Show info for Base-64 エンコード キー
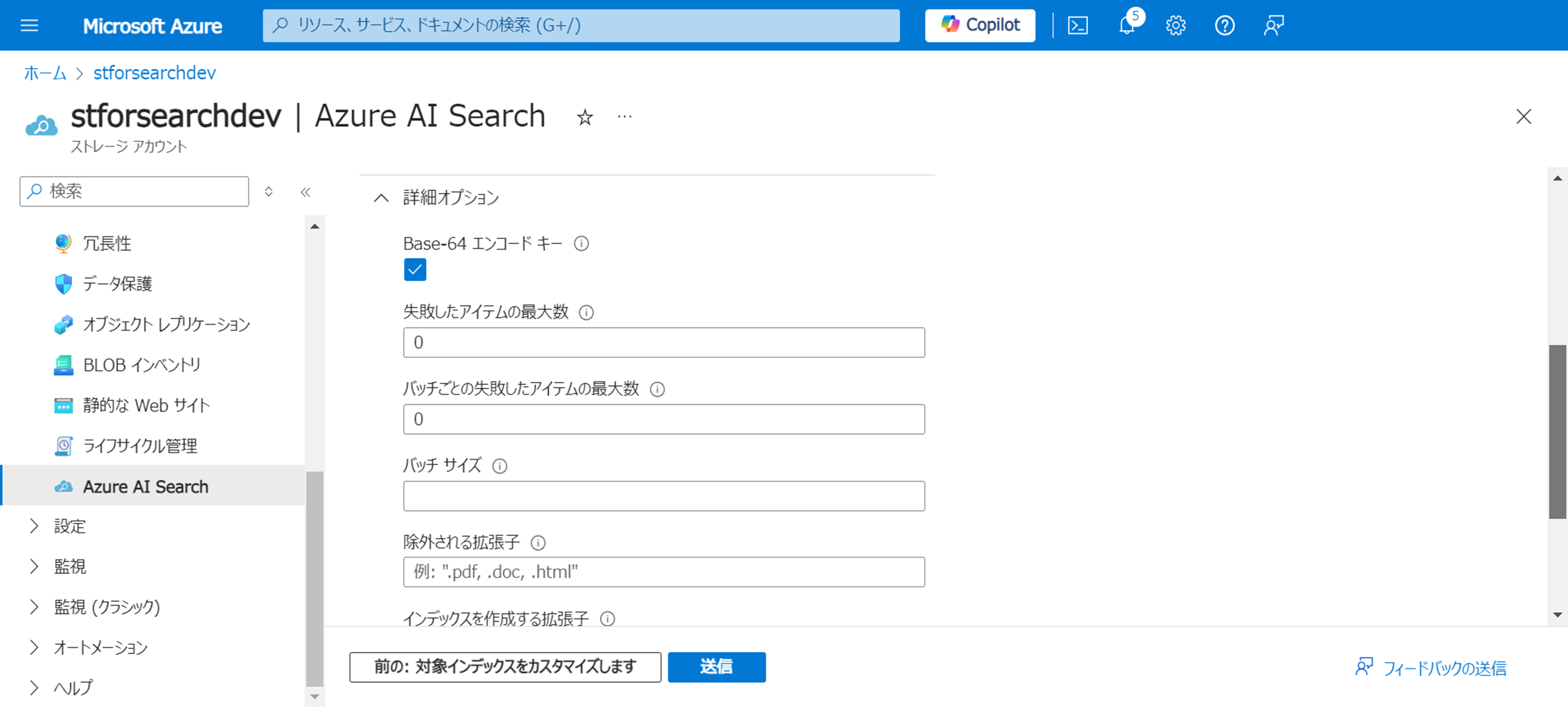 pos(581,244)
